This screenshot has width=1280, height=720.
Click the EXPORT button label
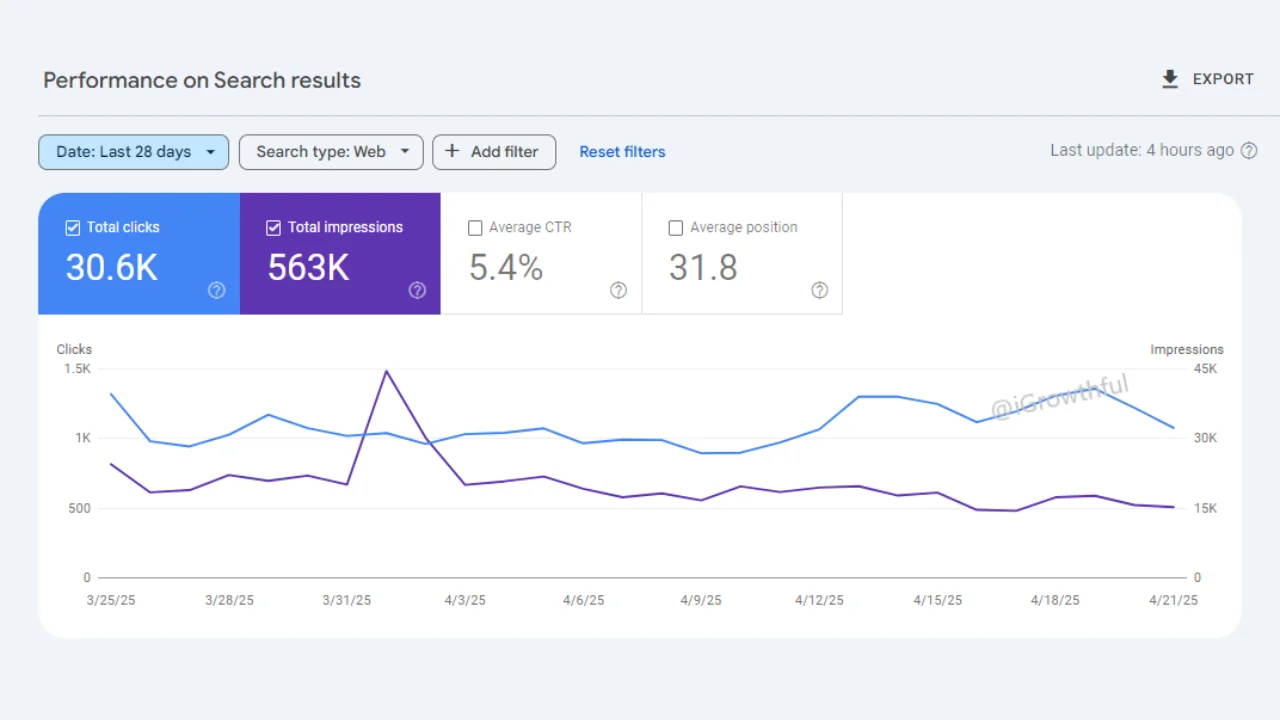point(1223,79)
